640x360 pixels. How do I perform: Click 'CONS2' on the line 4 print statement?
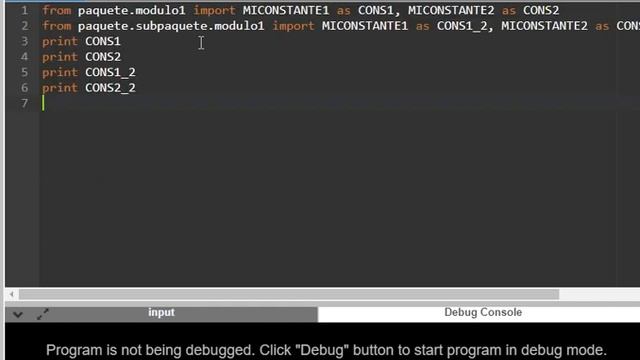(x=103, y=57)
